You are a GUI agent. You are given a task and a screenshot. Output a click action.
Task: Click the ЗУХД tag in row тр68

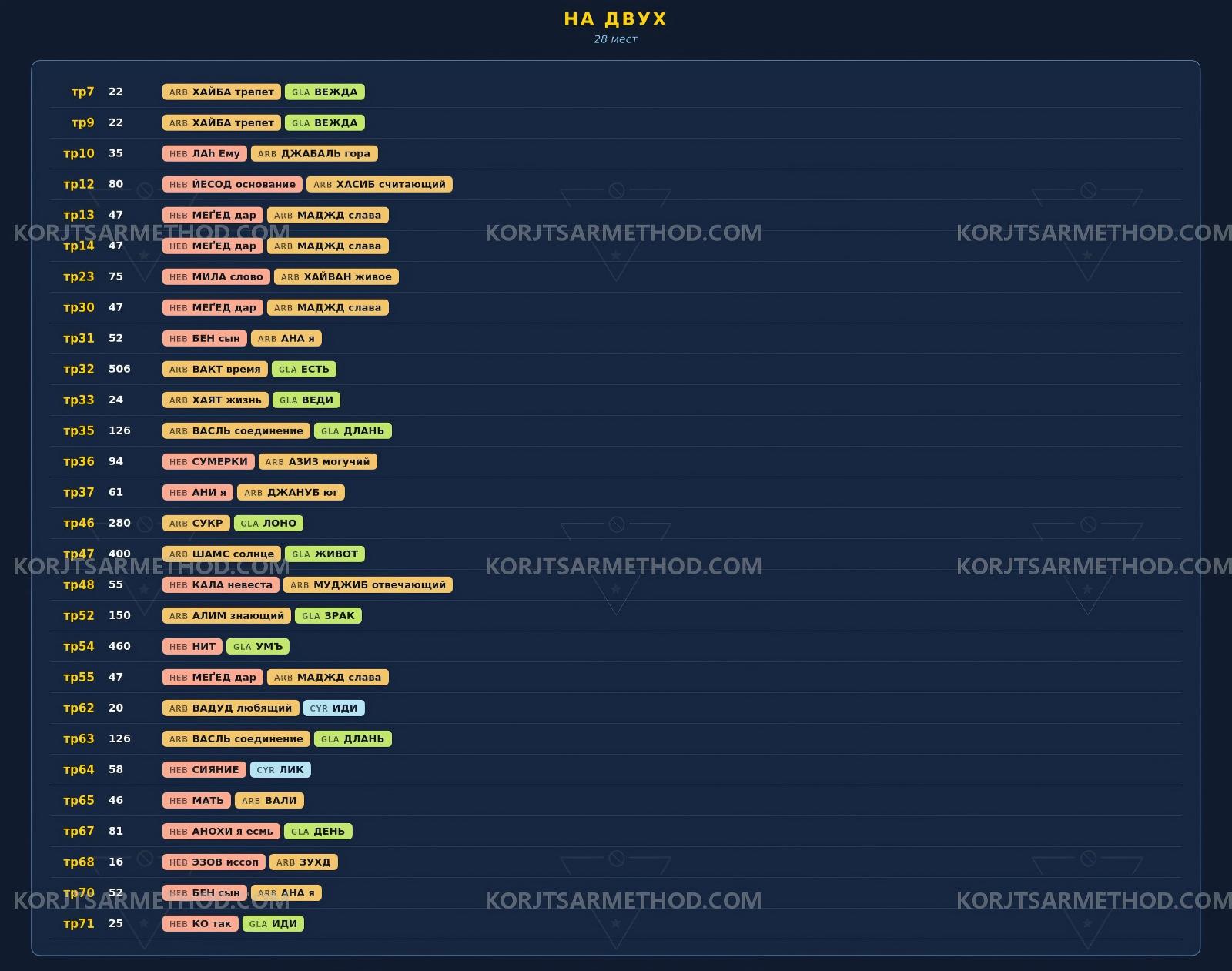point(303,862)
